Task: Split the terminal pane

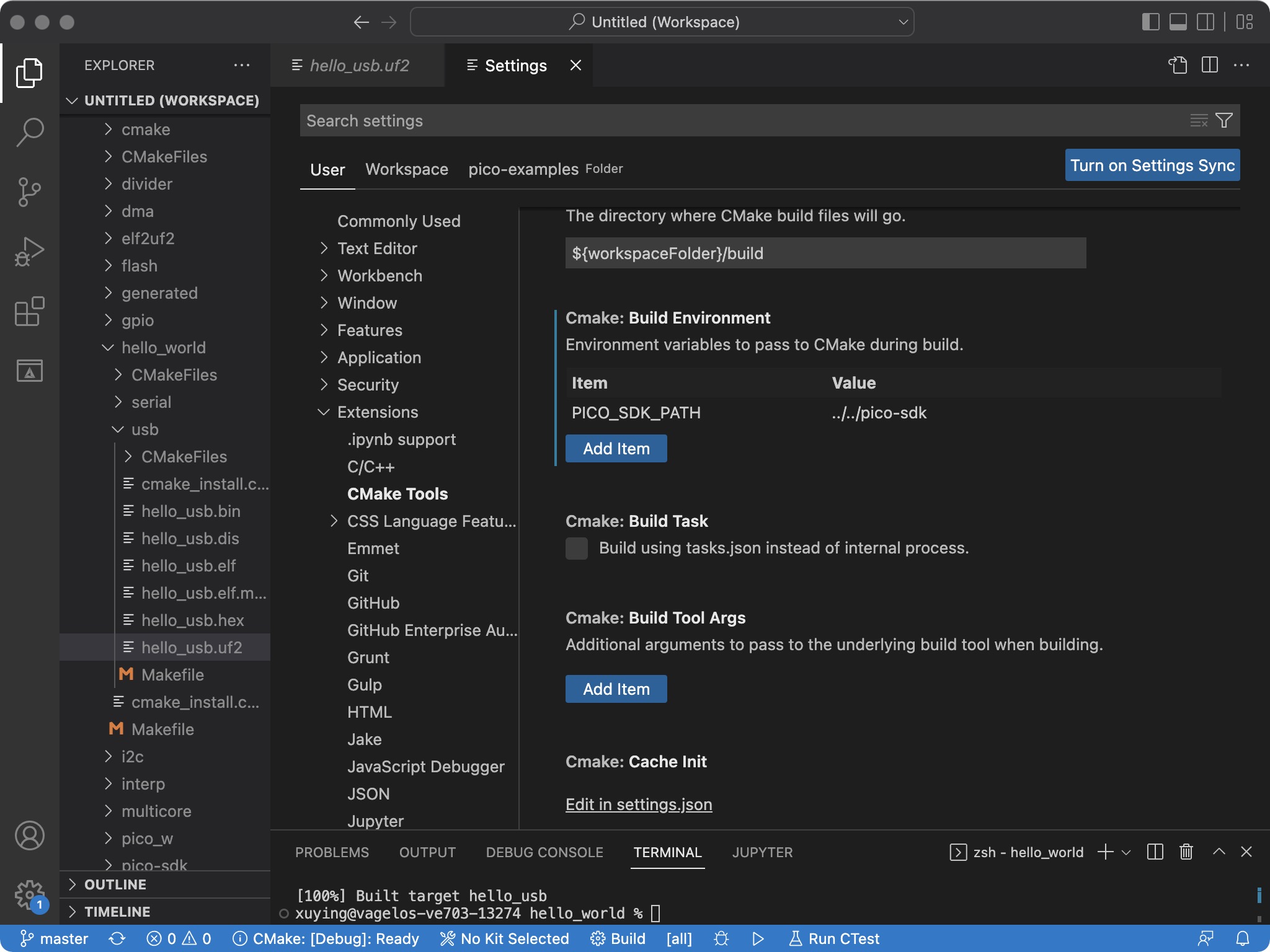Action: [x=1155, y=852]
